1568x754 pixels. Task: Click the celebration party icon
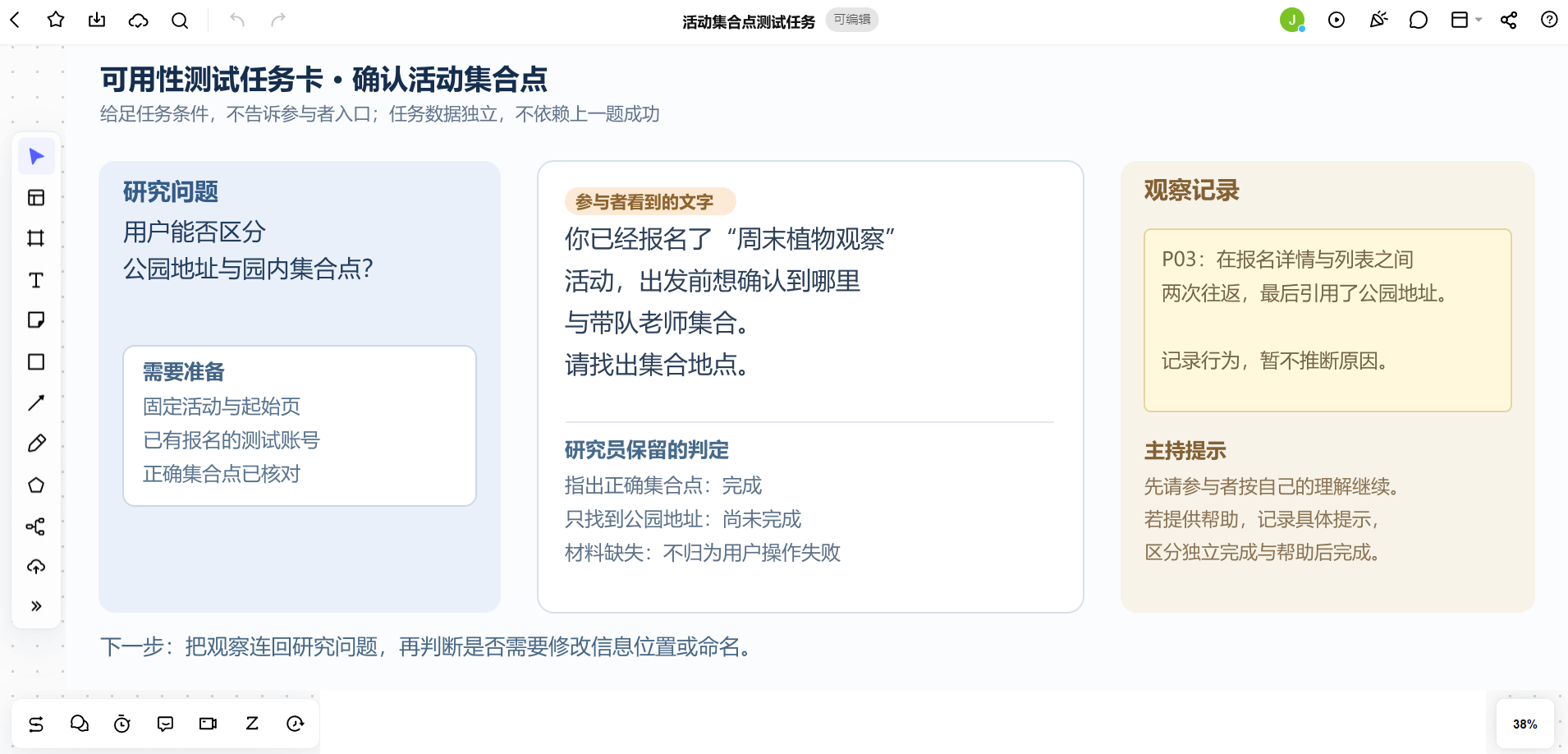1378,20
